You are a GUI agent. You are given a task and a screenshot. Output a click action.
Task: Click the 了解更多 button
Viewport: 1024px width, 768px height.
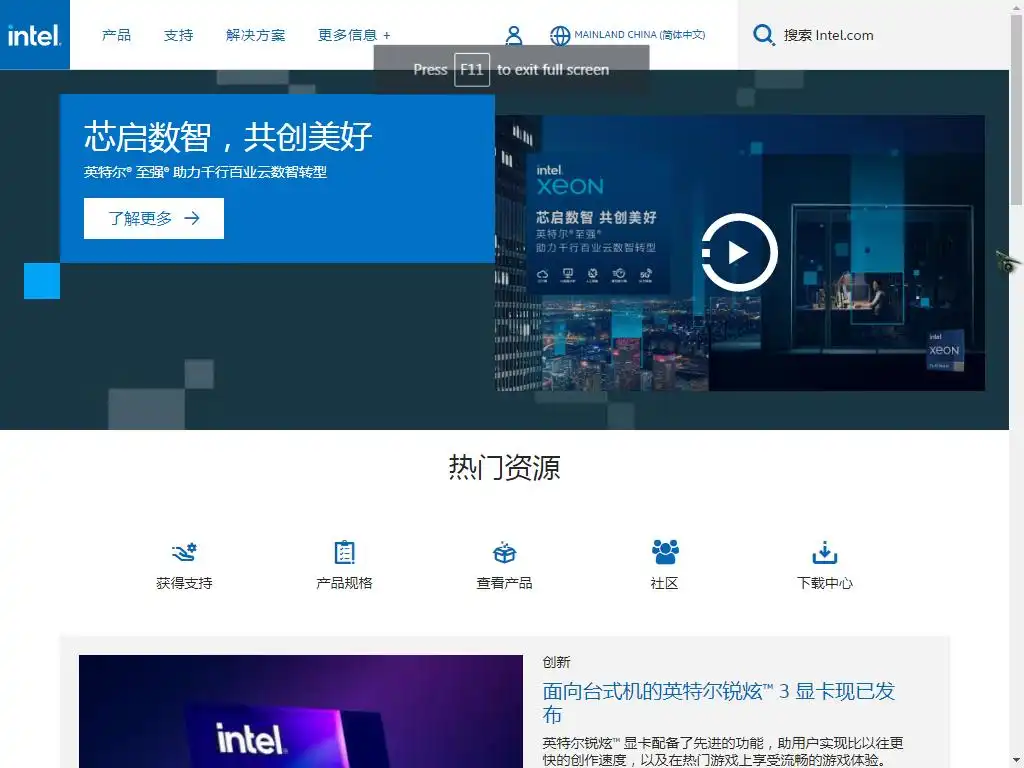click(x=153, y=218)
